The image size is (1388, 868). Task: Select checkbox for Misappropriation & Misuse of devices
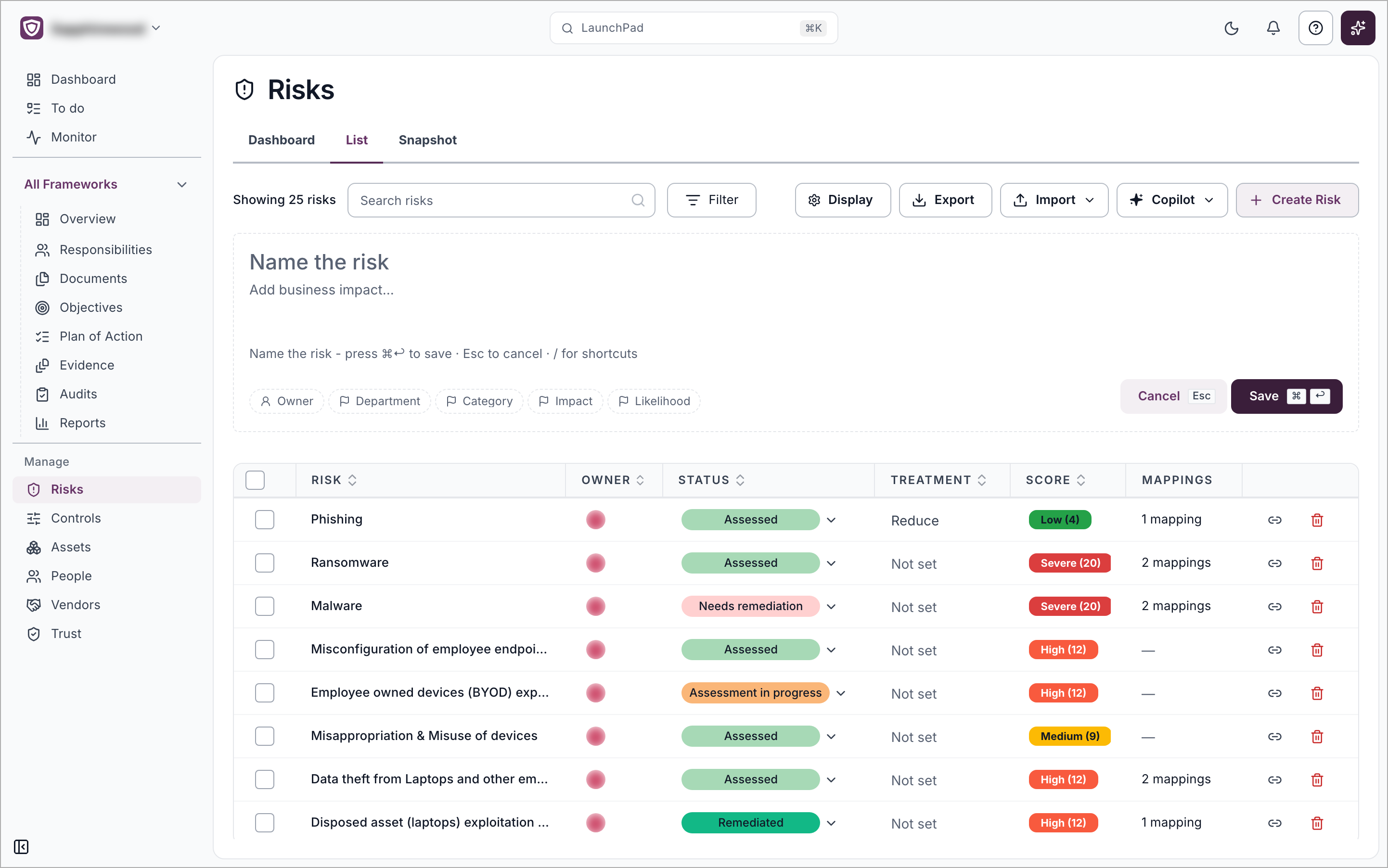264,737
